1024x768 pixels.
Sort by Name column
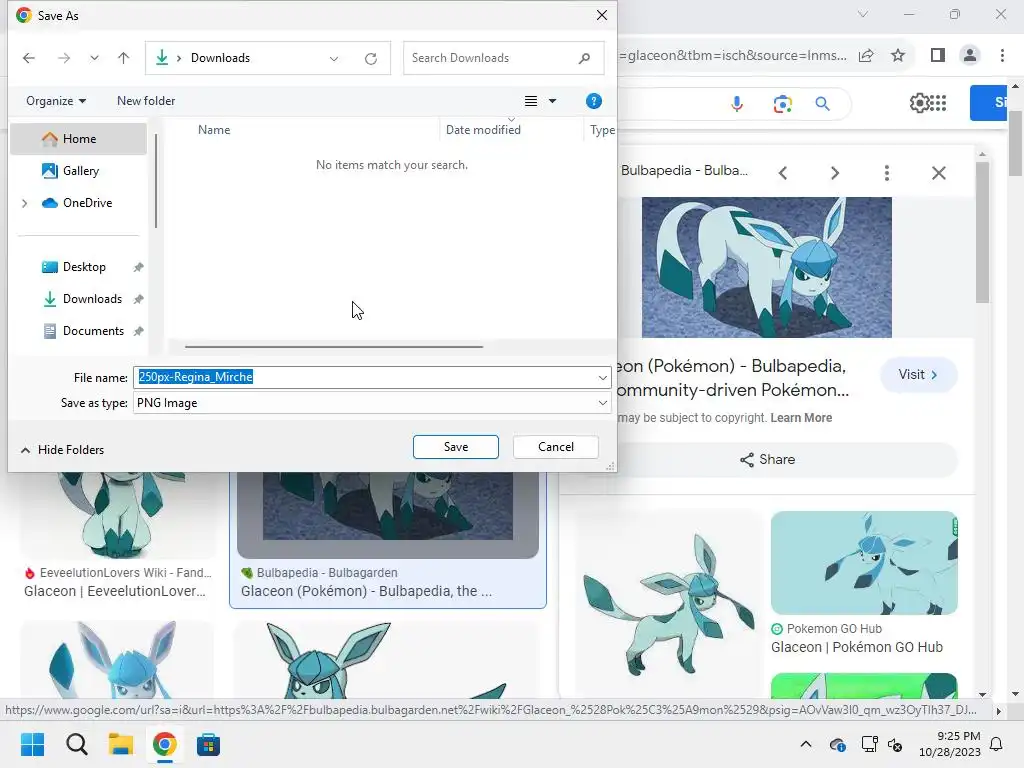214,130
